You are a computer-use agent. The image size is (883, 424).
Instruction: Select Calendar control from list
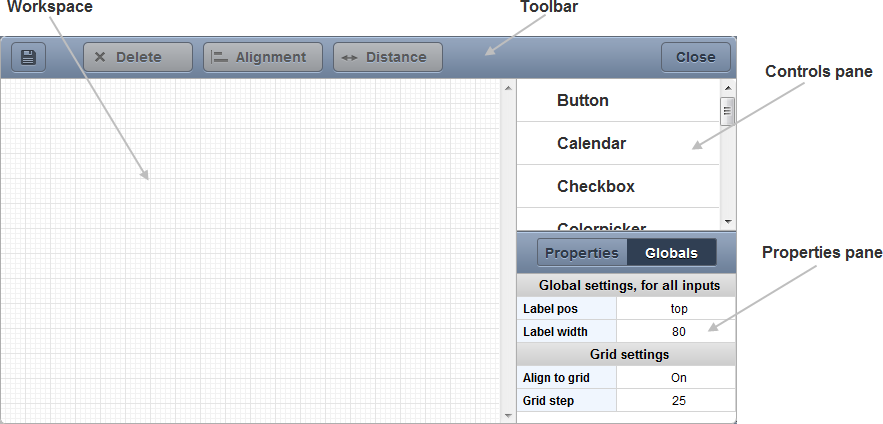pos(618,143)
